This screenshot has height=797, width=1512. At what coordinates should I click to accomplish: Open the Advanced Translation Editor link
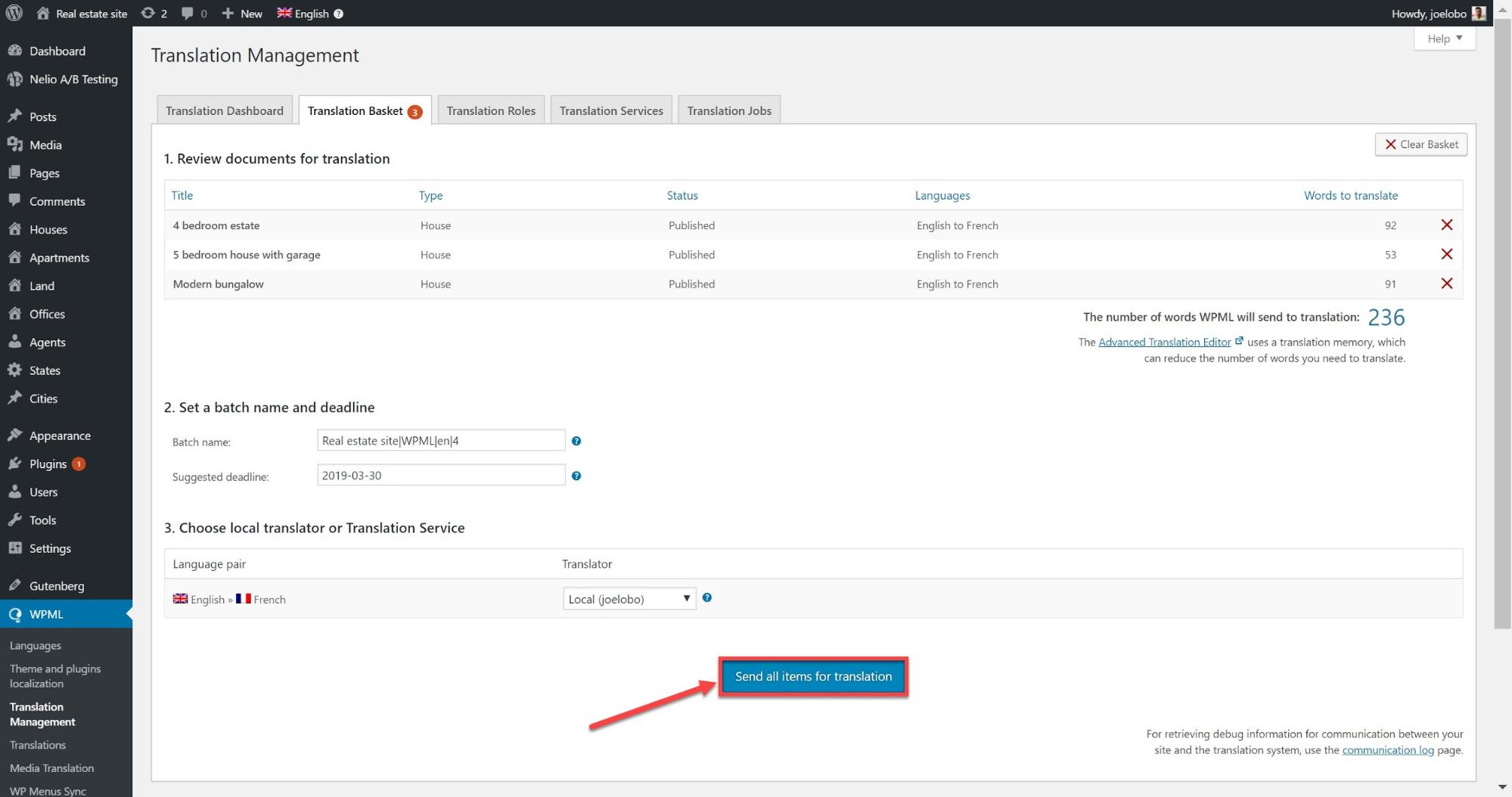click(1164, 342)
